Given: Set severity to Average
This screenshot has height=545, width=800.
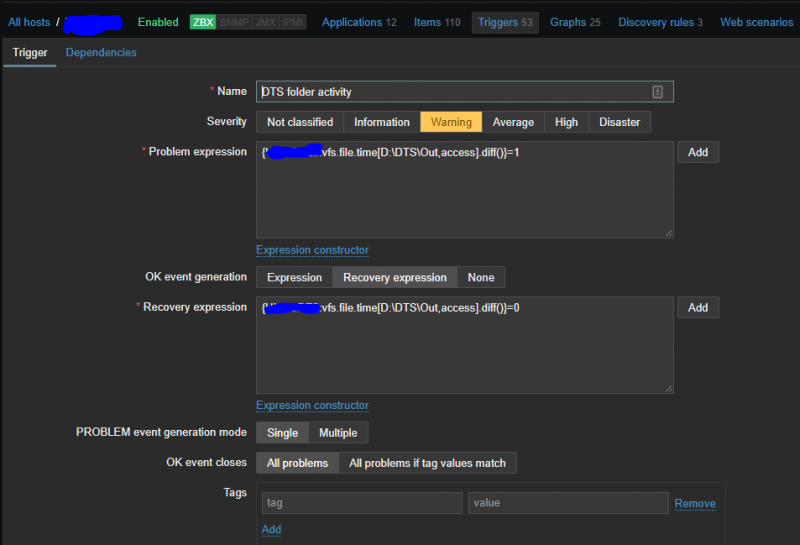Looking at the screenshot, I should point(513,122).
